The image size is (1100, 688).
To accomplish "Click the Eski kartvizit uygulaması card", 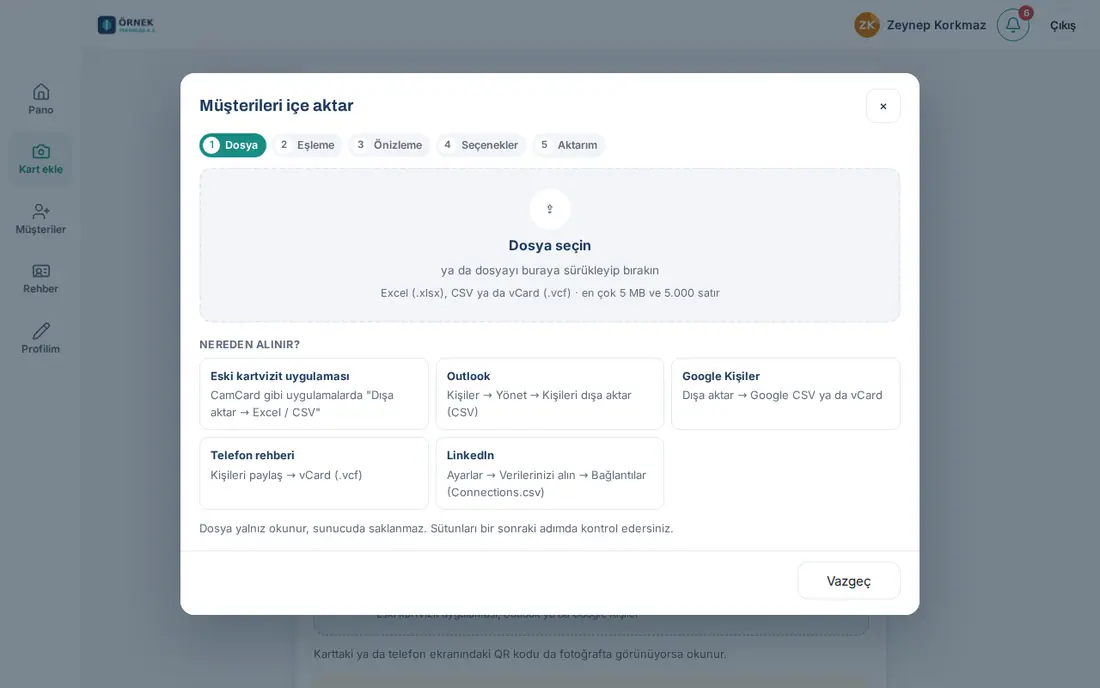I will pos(314,393).
